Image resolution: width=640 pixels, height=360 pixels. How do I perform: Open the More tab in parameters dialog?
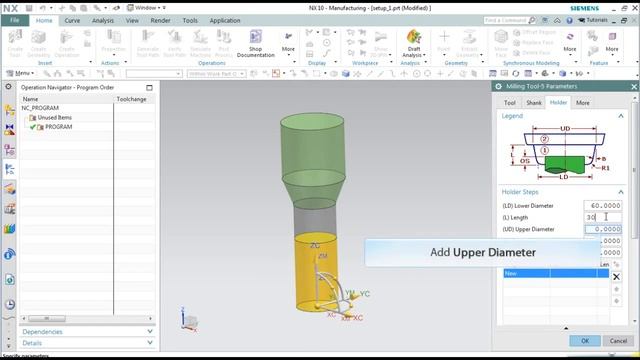582,103
